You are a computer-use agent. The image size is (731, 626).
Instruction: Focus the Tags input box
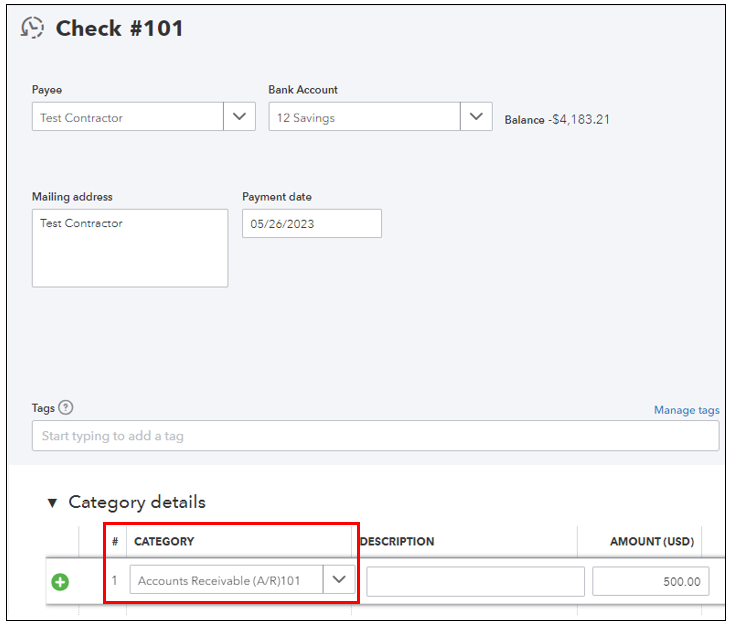click(x=375, y=436)
